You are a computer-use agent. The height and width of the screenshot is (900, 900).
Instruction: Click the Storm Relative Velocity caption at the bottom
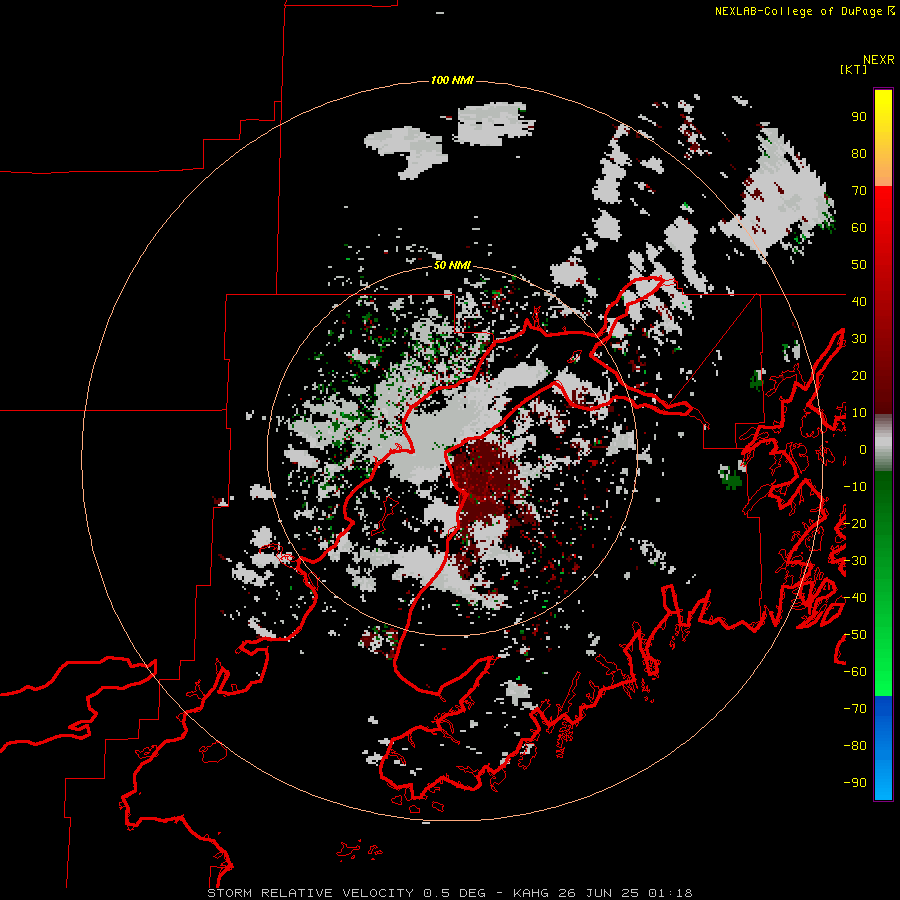coord(450,893)
